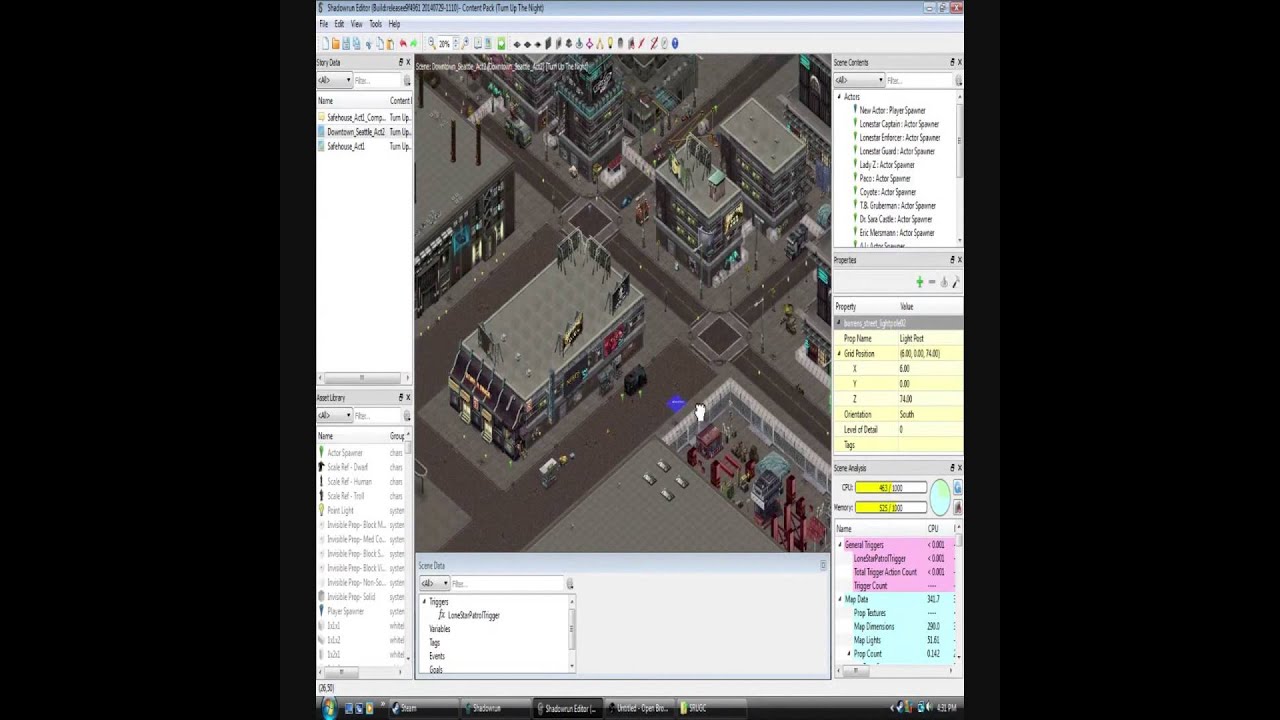Click the Story Data filter field
This screenshot has height=720, width=1280.
pos(377,80)
